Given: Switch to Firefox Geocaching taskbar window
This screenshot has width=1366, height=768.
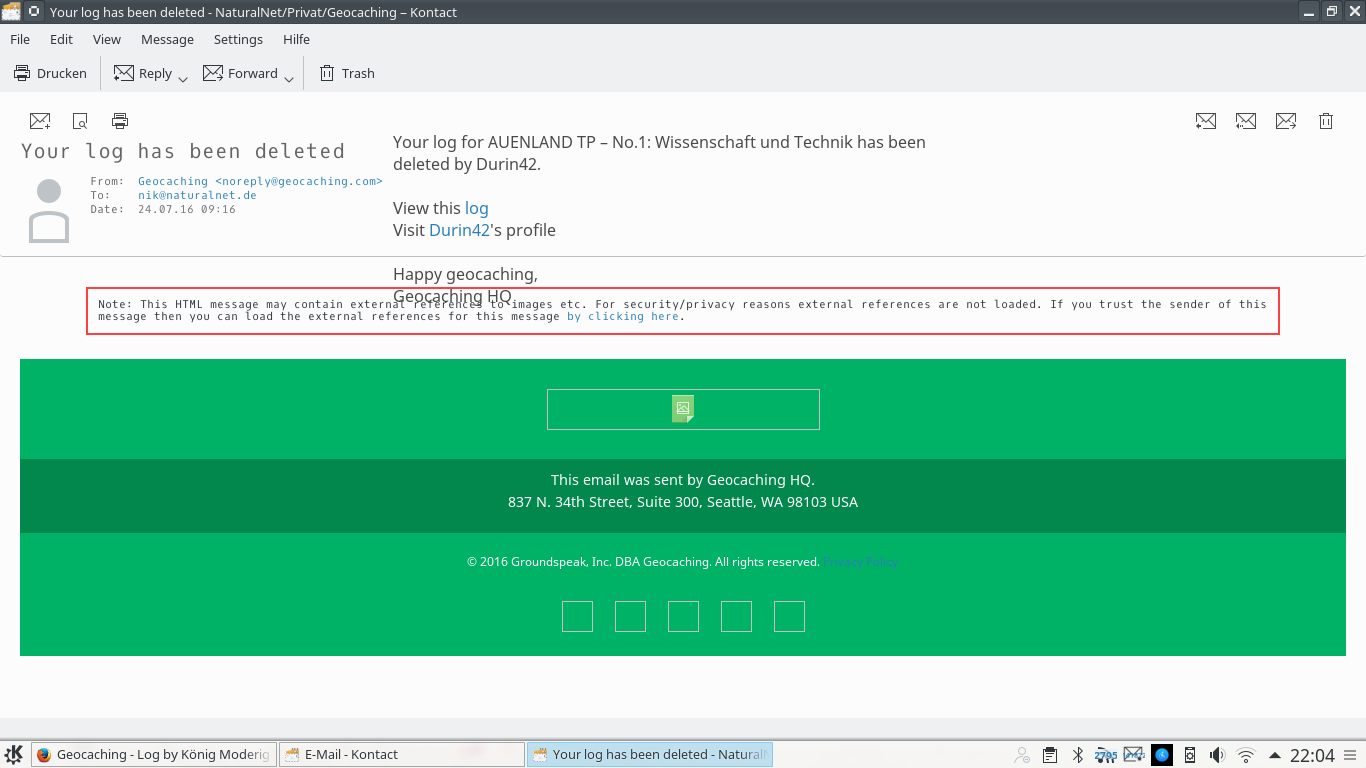Looking at the screenshot, I should coord(153,755).
